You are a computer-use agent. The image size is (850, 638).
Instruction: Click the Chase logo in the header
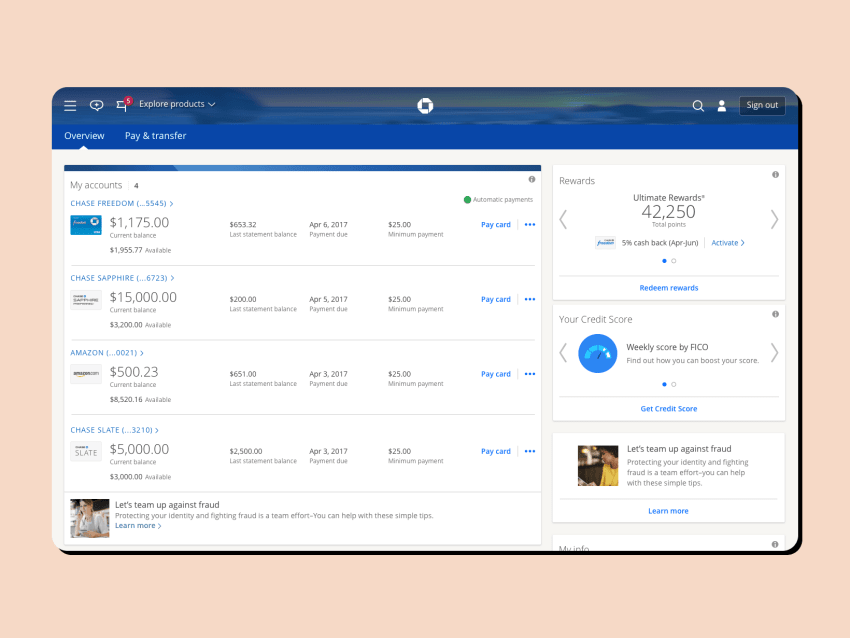pyautogui.click(x=425, y=105)
